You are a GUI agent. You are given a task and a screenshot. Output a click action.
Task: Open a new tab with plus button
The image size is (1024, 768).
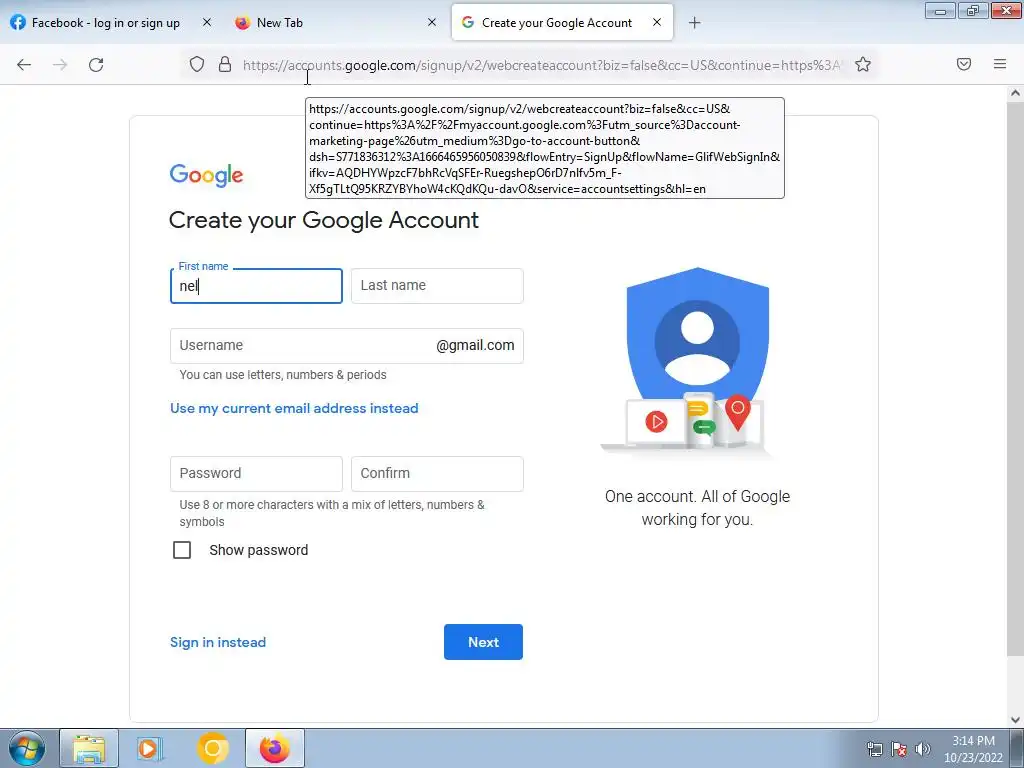pos(694,23)
